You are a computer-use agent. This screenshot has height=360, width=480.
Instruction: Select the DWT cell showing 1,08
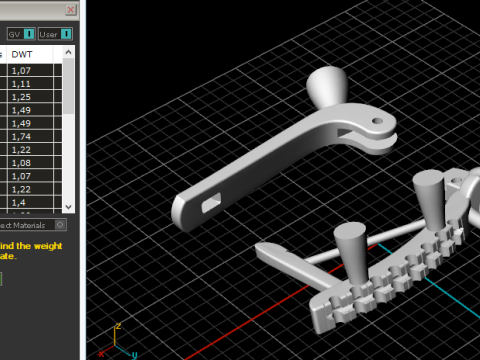click(30, 163)
